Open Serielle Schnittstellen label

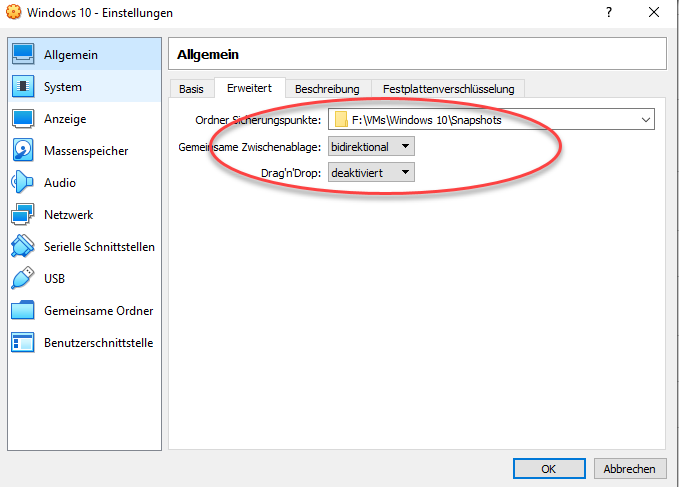100,247
